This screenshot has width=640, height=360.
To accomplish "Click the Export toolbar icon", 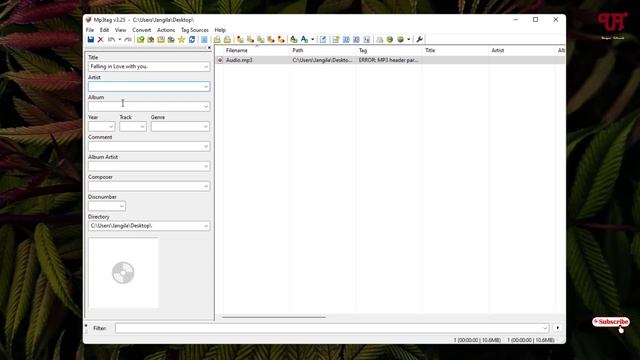I will [x=336, y=40].
